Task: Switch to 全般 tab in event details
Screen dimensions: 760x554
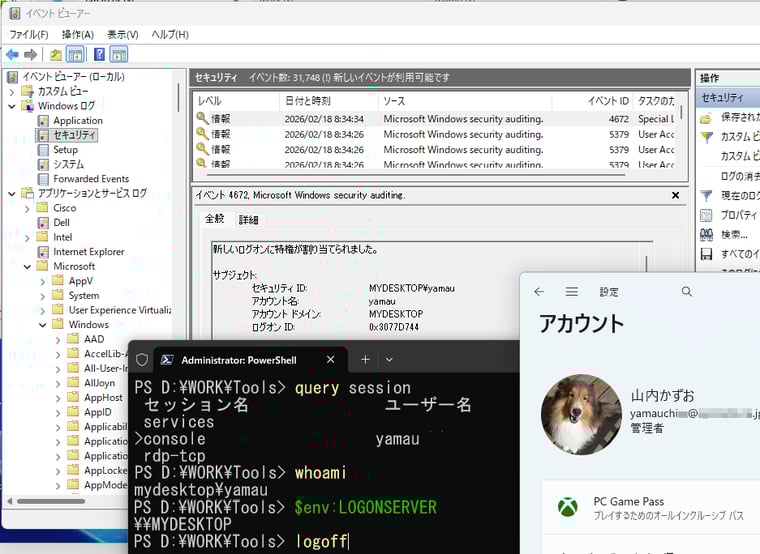Action: point(215,219)
